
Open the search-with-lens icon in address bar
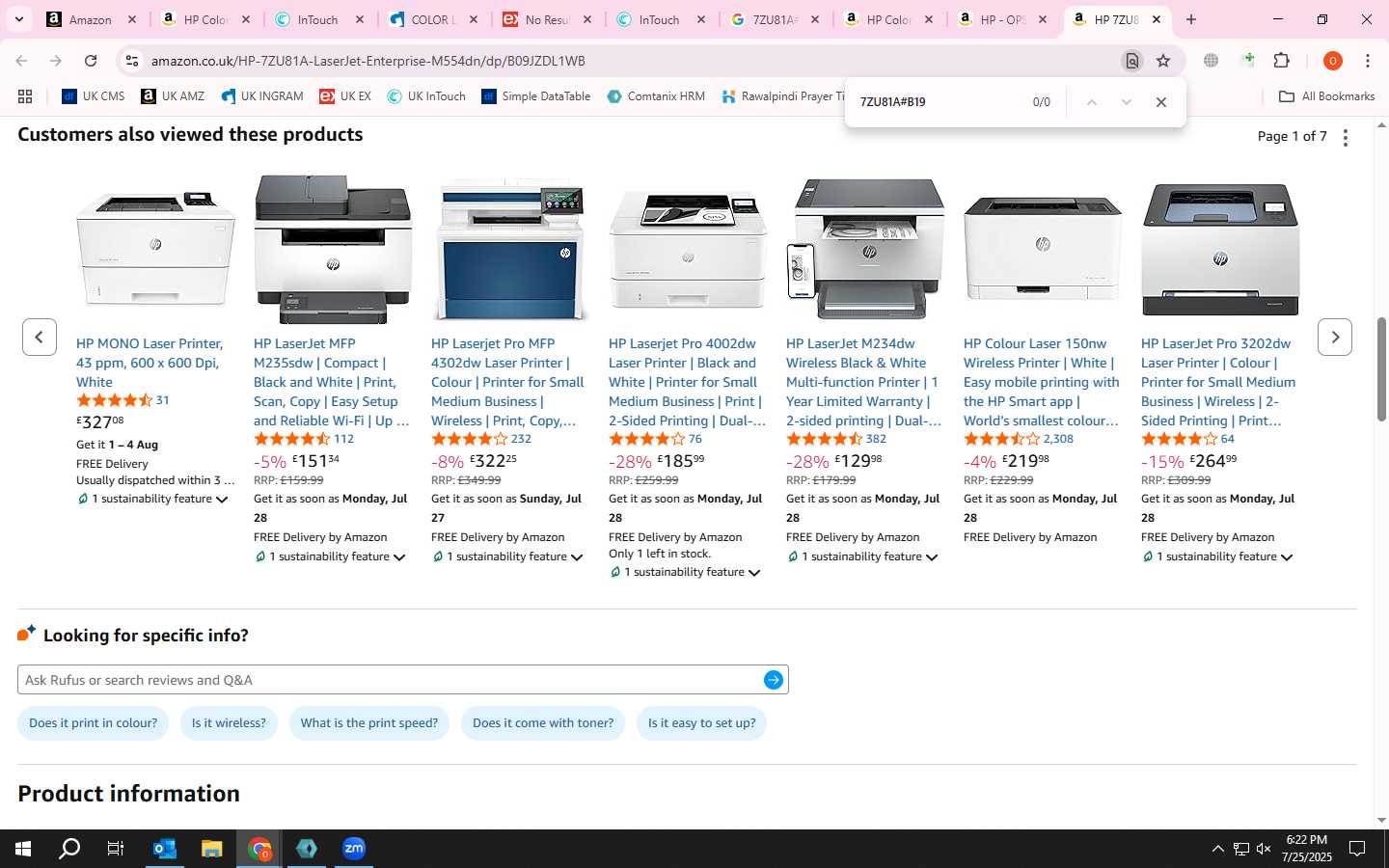[x=1131, y=61]
